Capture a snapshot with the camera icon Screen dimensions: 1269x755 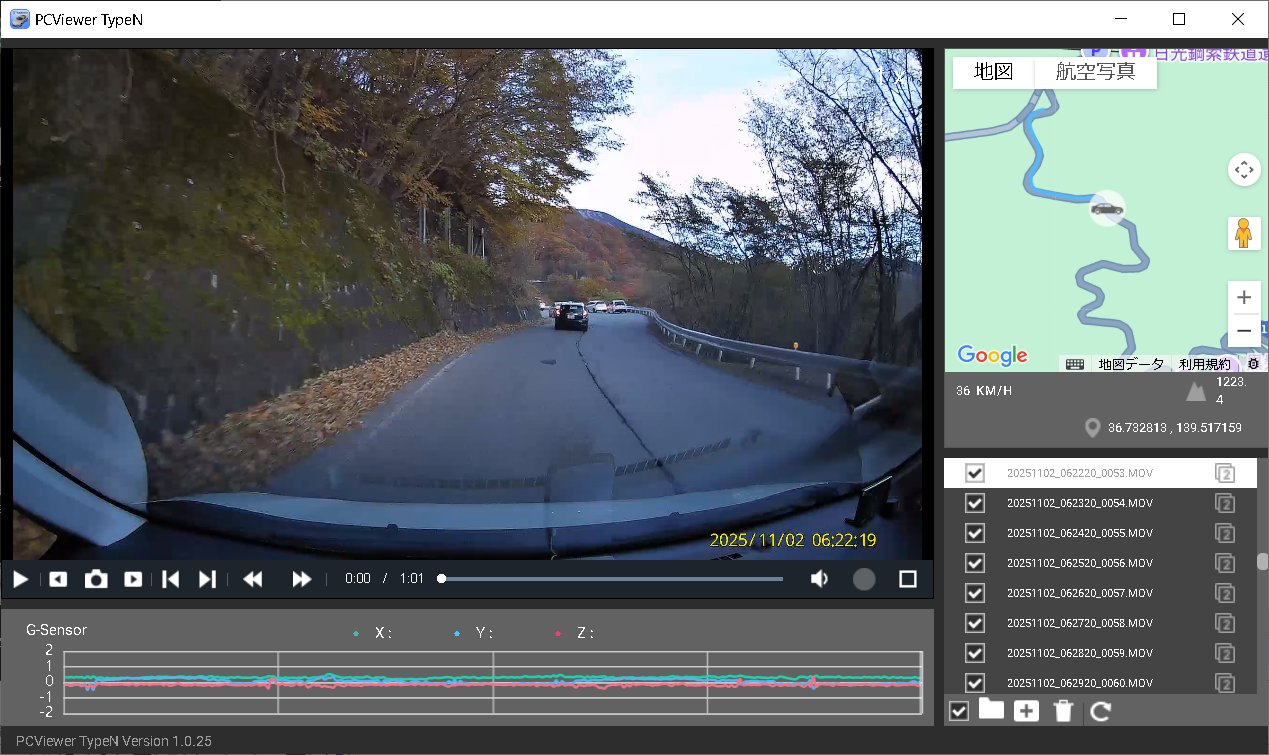[96, 579]
